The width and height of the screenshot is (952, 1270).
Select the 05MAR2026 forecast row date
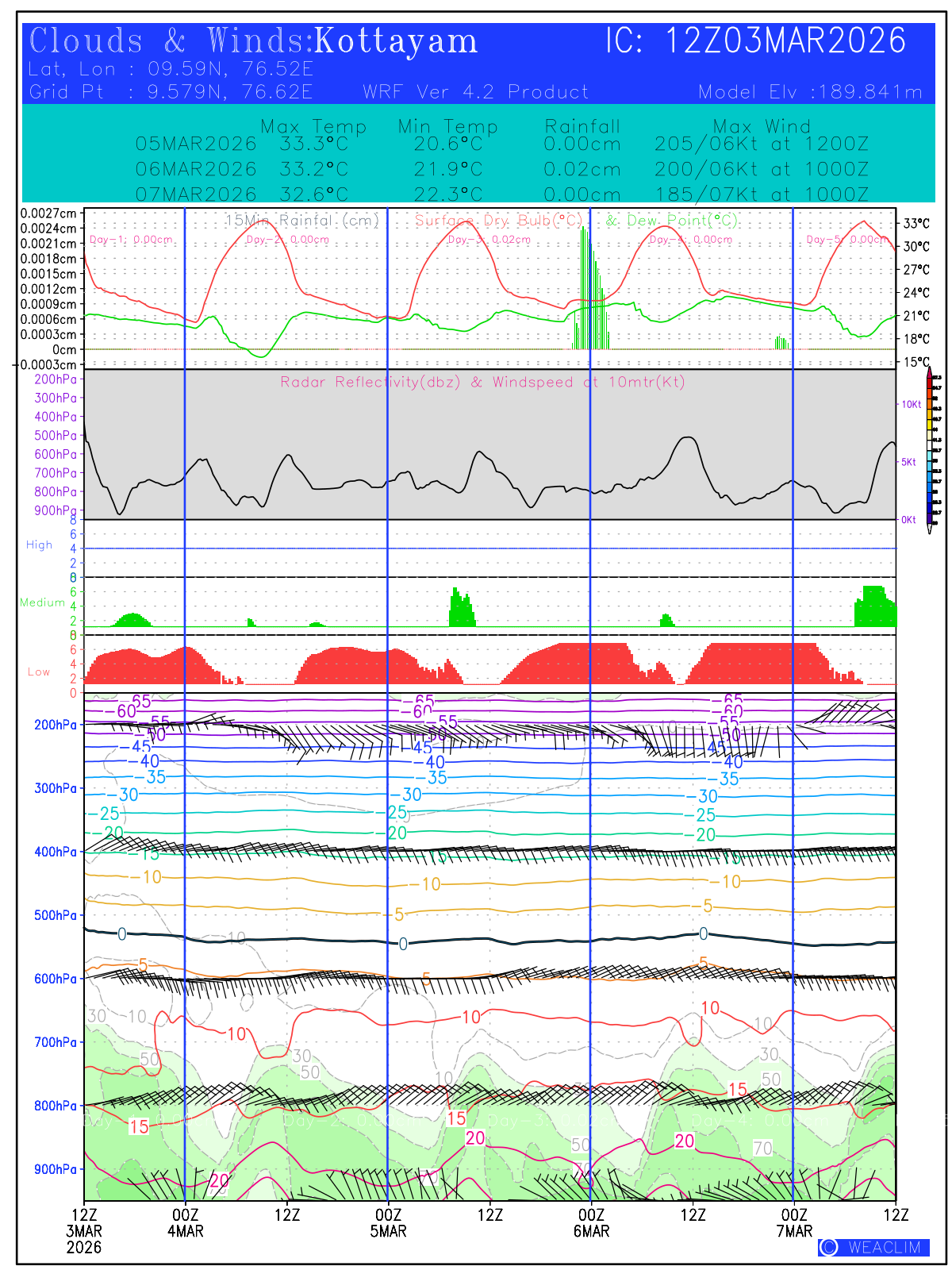click(x=196, y=144)
